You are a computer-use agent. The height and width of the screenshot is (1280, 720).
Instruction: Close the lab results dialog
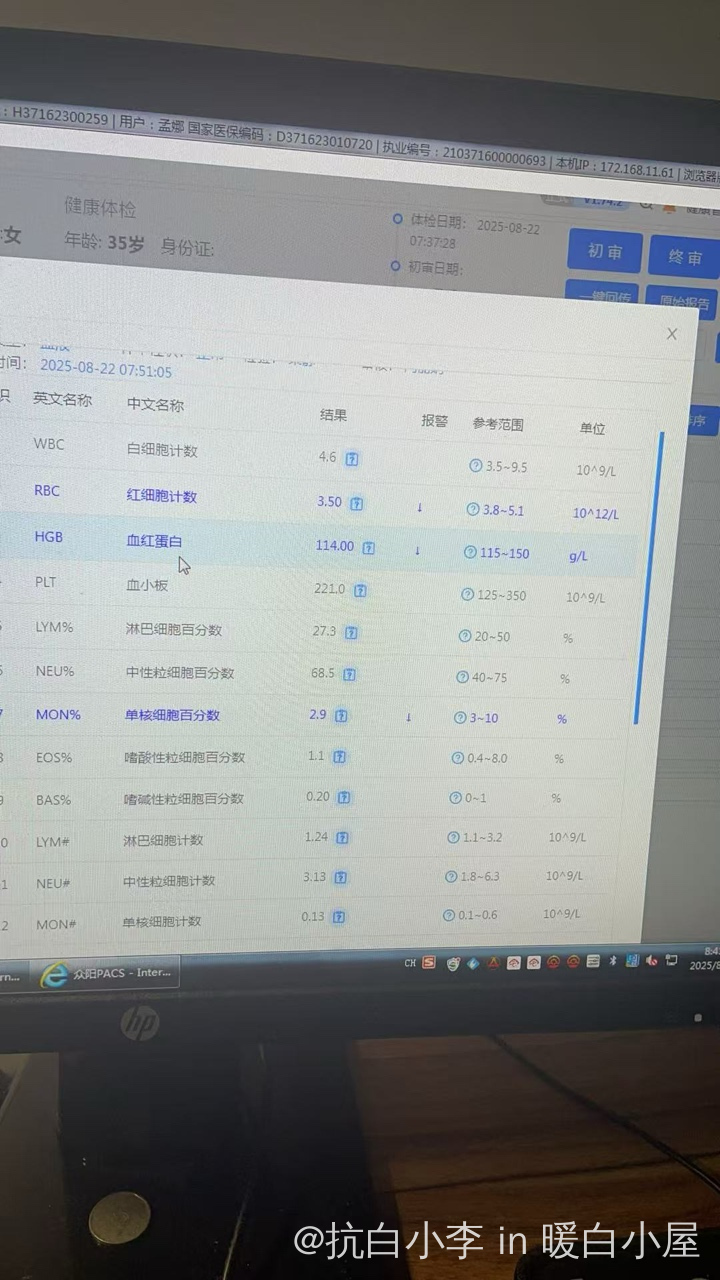672,334
